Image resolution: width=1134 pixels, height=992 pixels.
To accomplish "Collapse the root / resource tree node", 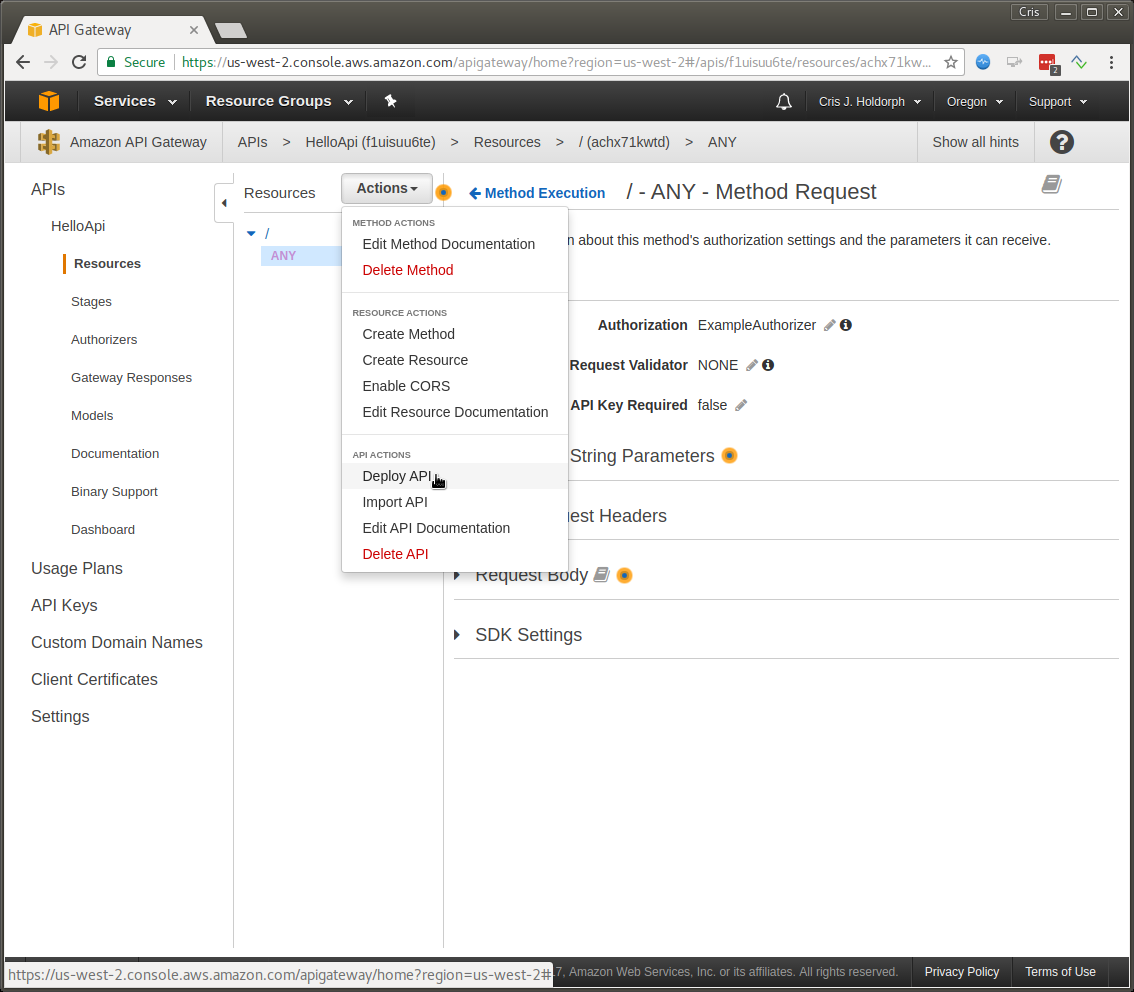I will click(x=251, y=234).
